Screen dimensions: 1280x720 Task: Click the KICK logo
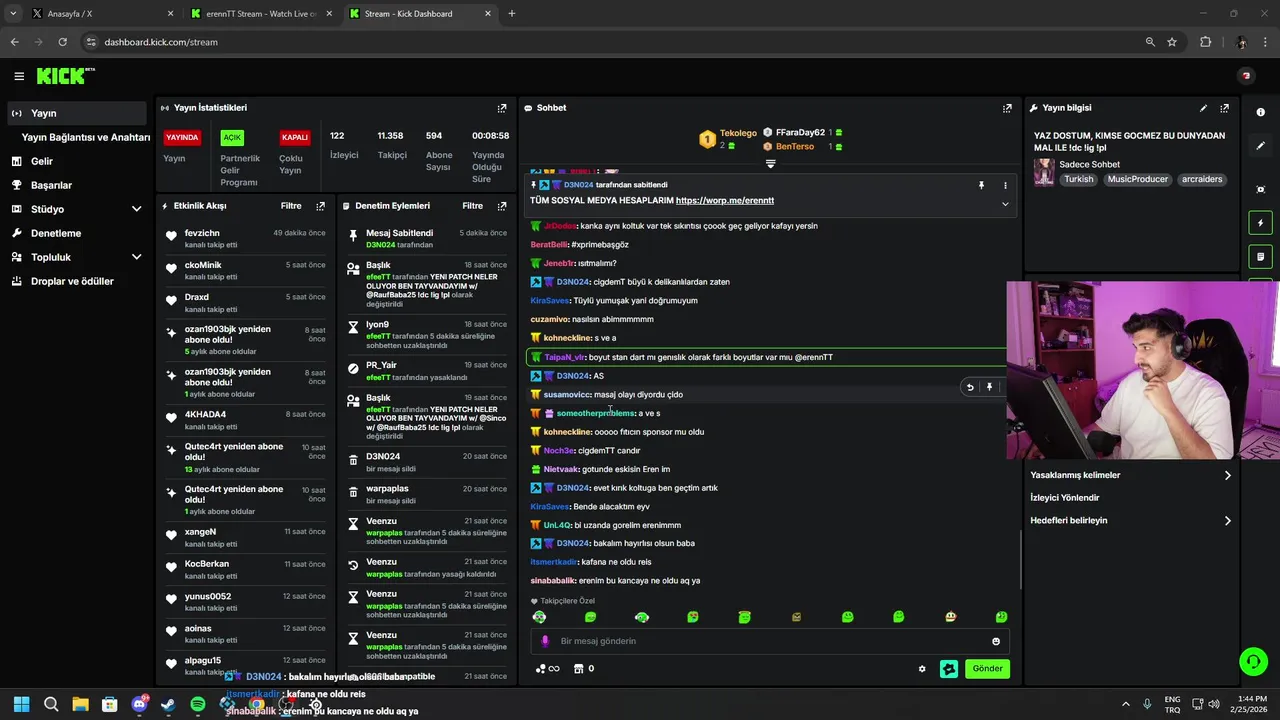click(65, 76)
